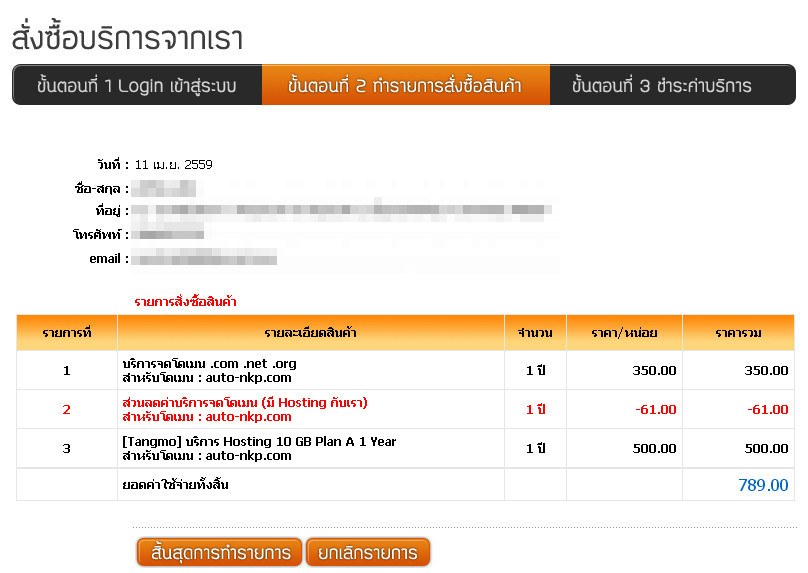Click the 789.00 grand total amount
808x573 pixels.
[763, 486]
